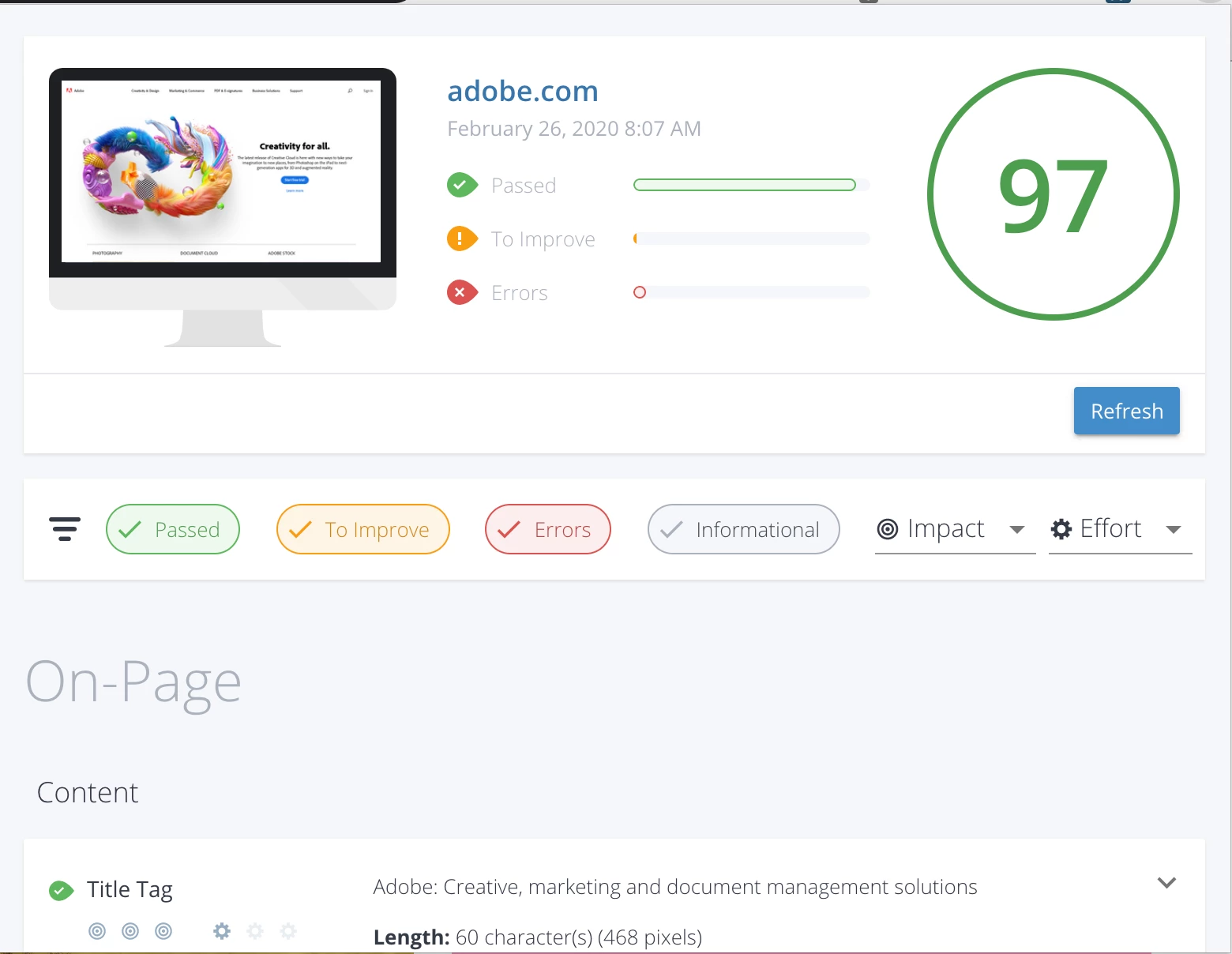Viewport: 1232px width, 954px height.
Task: Click the Effort gear icon
Action: (1061, 529)
